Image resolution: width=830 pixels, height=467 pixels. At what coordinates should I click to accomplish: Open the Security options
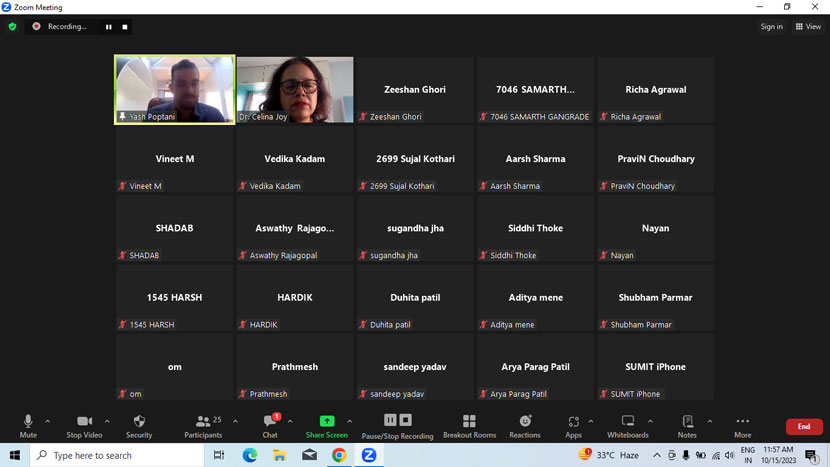(x=139, y=425)
